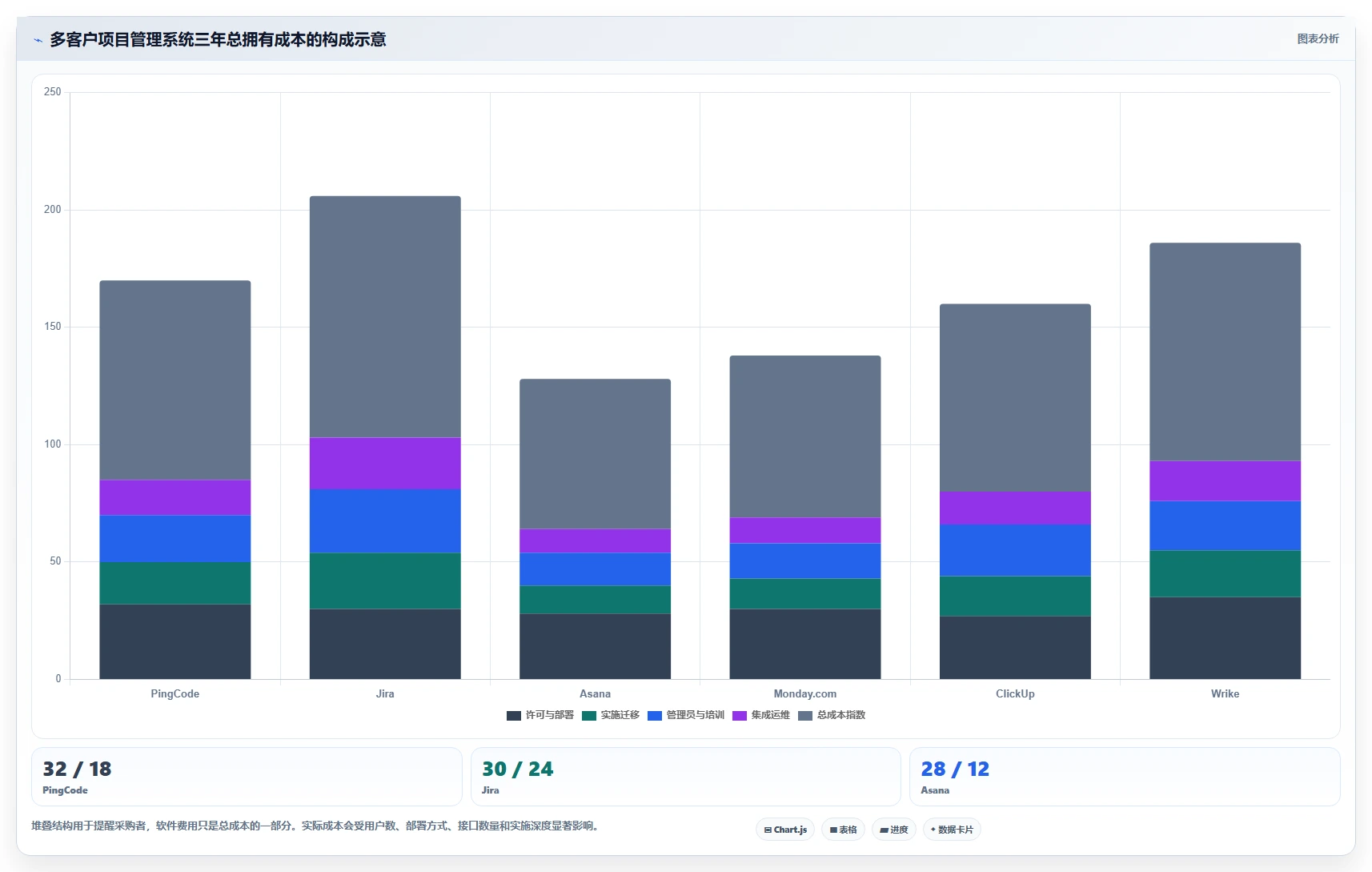Click ClickUp's gray 总成本指数 bar segment

[x=1015, y=398]
